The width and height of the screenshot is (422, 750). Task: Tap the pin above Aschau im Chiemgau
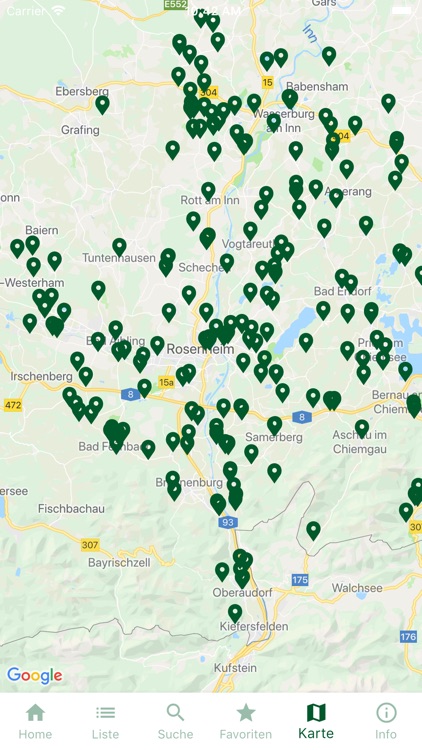click(x=362, y=429)
